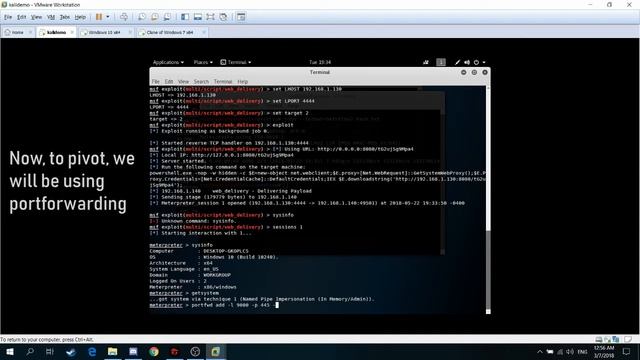Enter full screen mode from the toolbar
This screenshot has width=640, height=360.
click(210, 17)
